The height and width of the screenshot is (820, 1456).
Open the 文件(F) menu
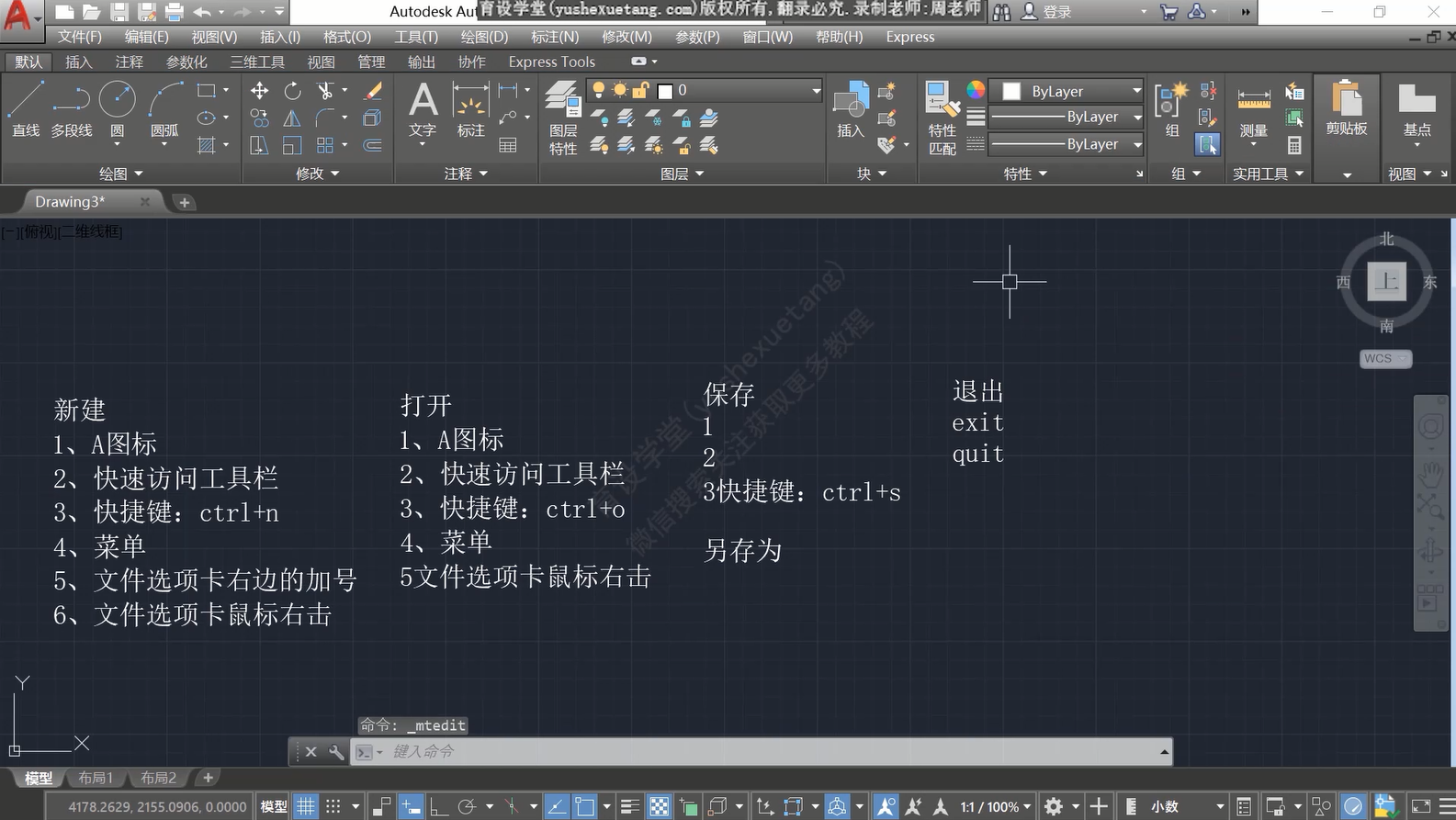80,37
